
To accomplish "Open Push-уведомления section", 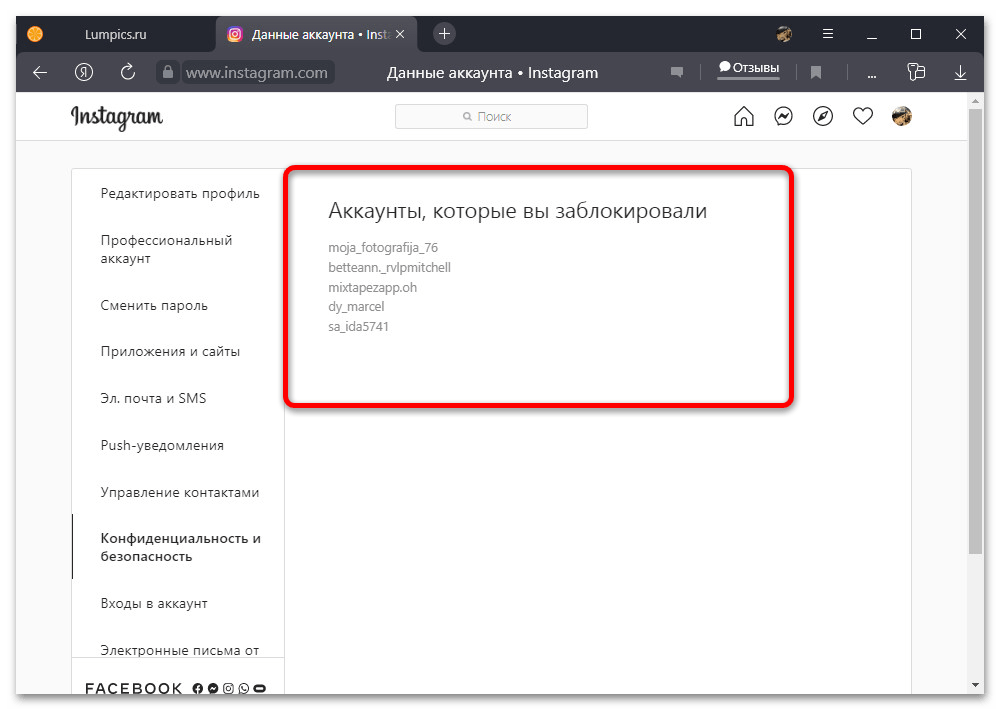I will tap(162, 445).
